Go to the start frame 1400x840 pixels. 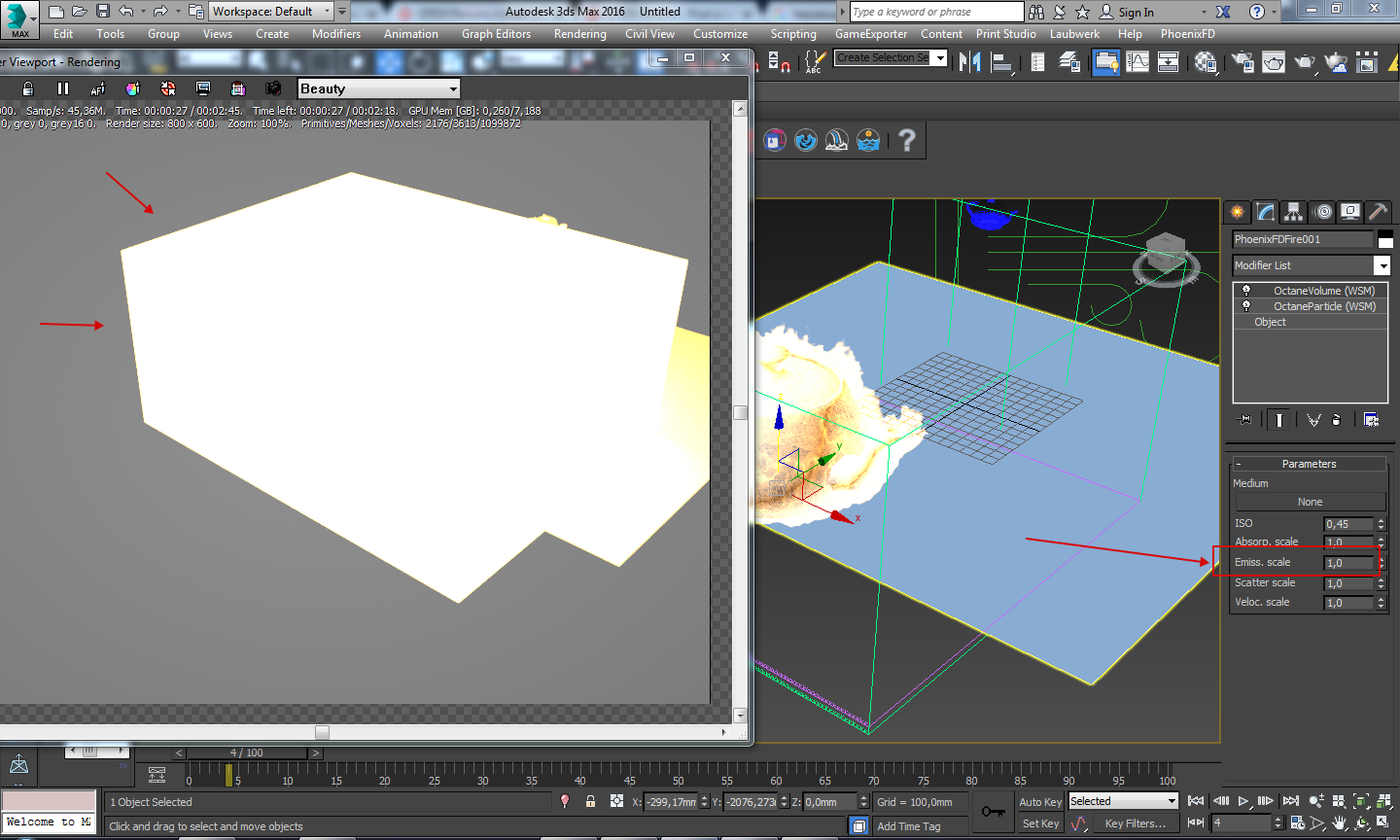[1196, 801]
